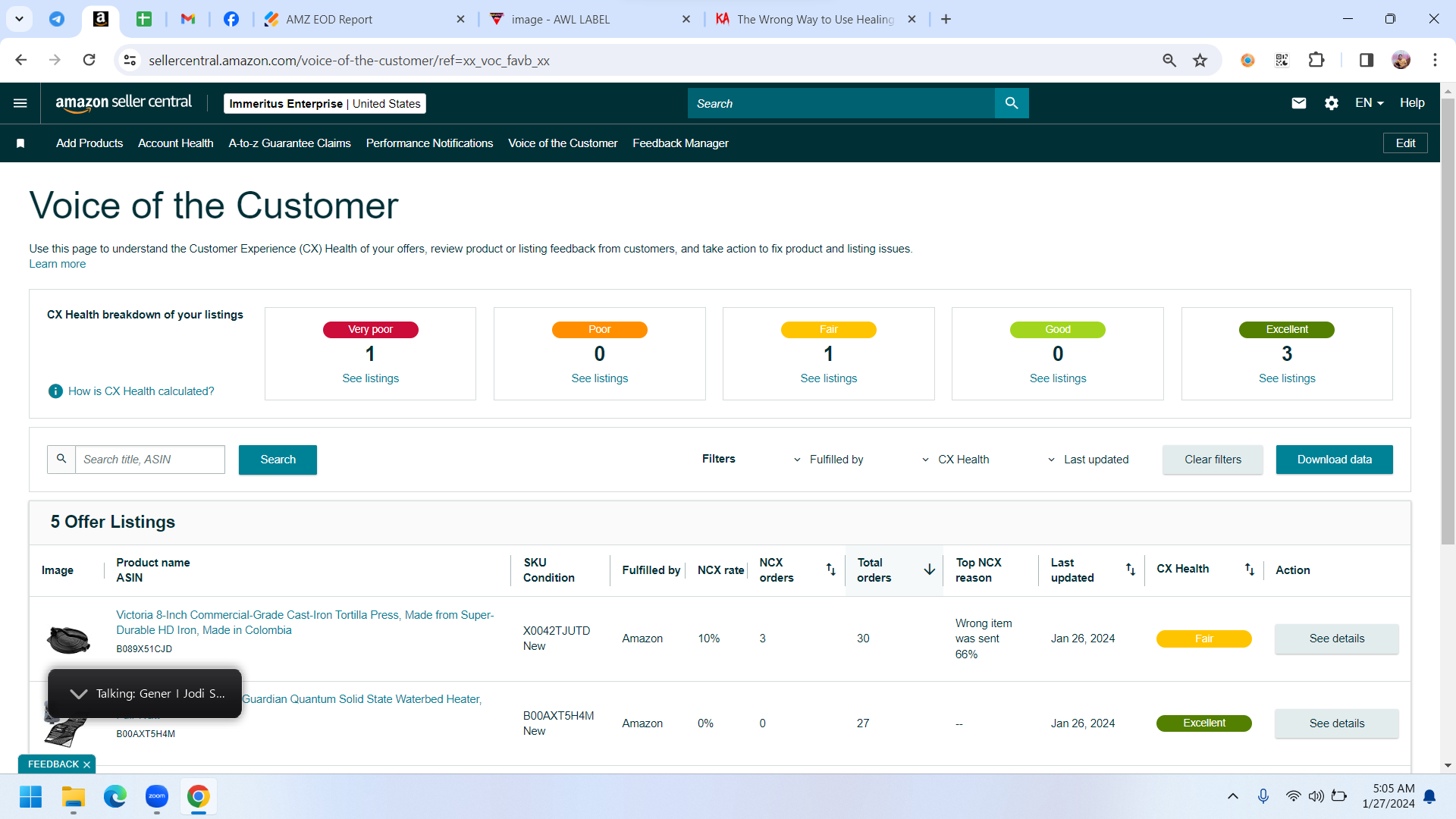Close the FEEDBACK tab with its X
Image resolution: width=1456 pixels, height=819 pixels.
coord(86,764)
